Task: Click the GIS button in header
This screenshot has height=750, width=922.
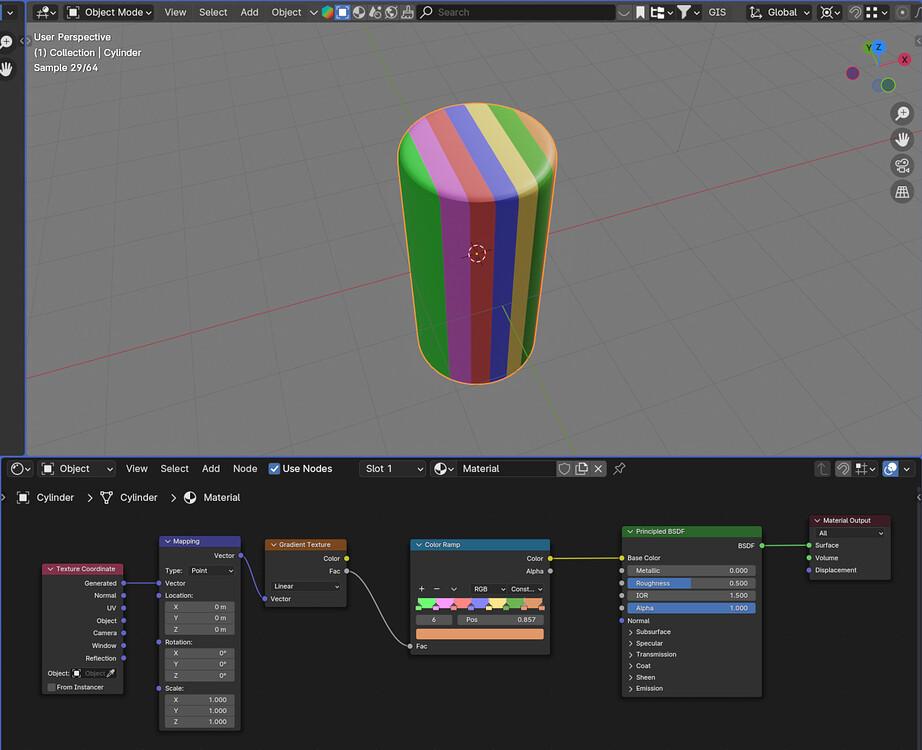Action: (717, 12)
